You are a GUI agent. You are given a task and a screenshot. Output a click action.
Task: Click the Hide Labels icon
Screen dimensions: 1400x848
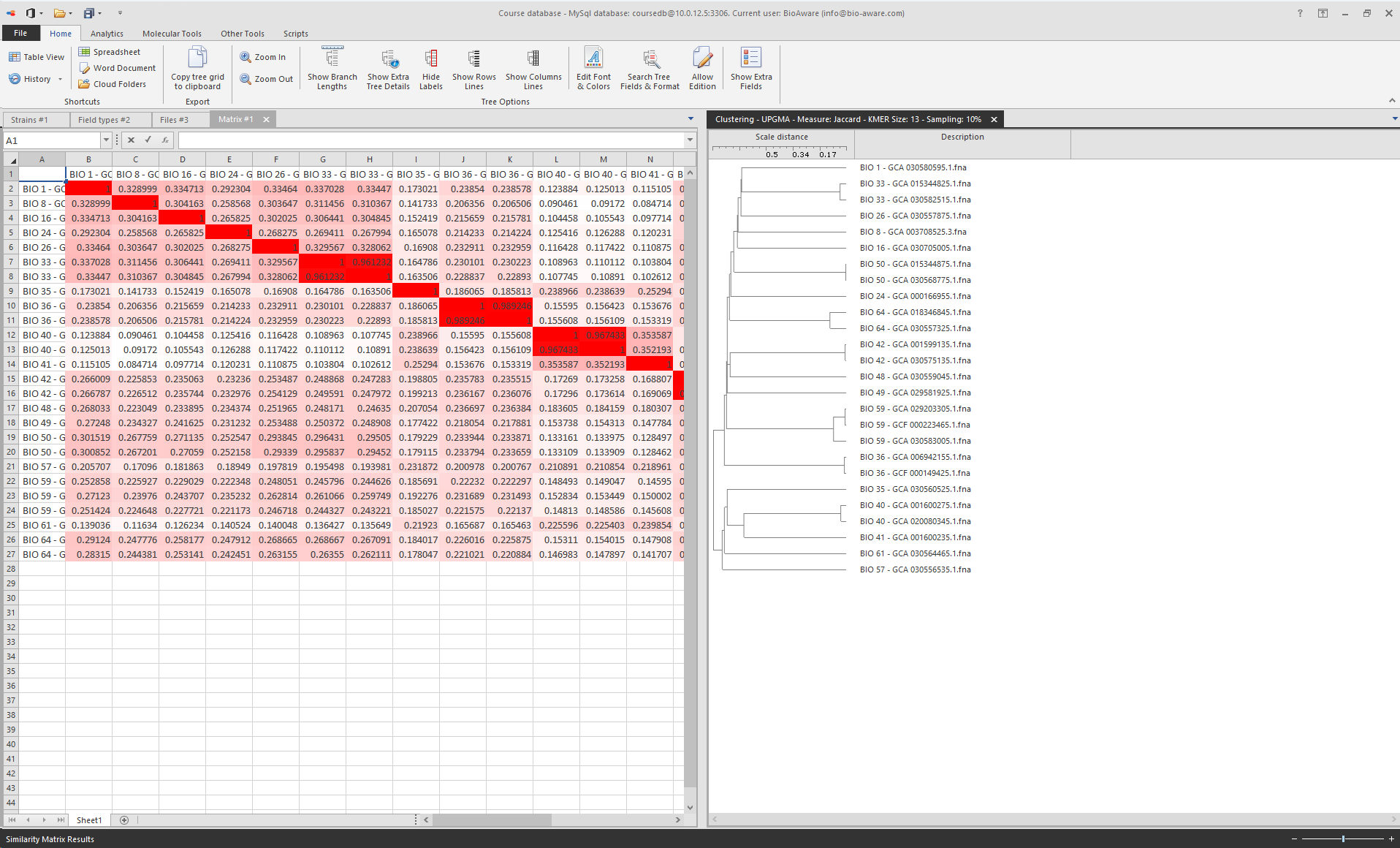coord(430,67)
